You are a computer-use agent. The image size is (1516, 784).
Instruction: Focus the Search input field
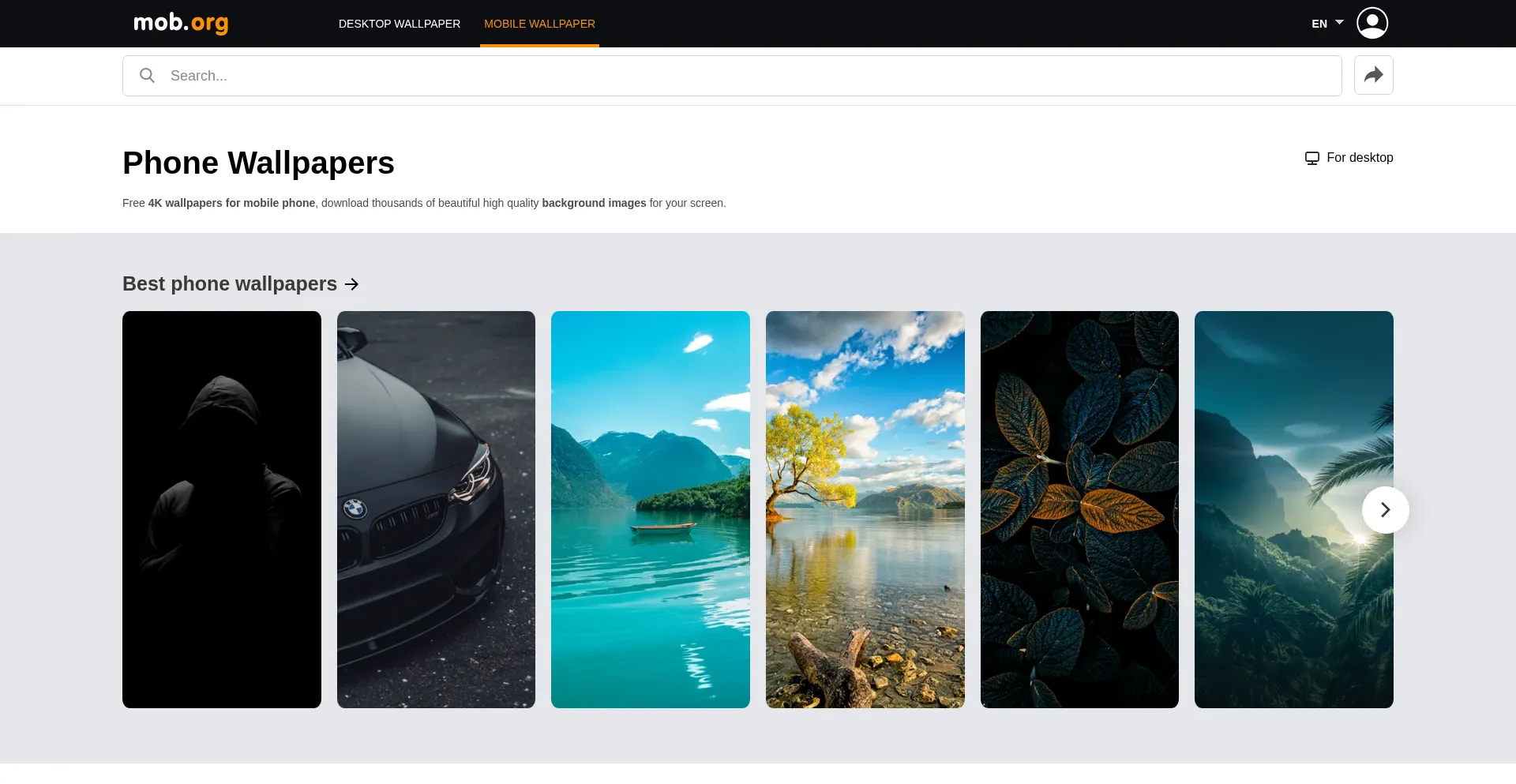click(732, 76)
